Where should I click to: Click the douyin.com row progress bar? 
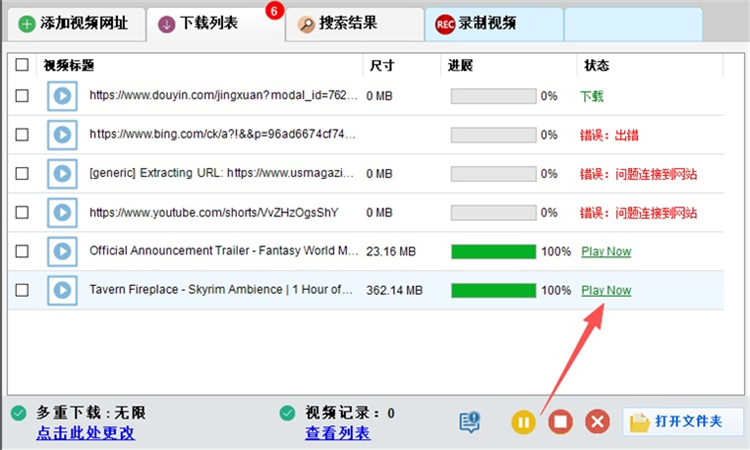point(493,96)
